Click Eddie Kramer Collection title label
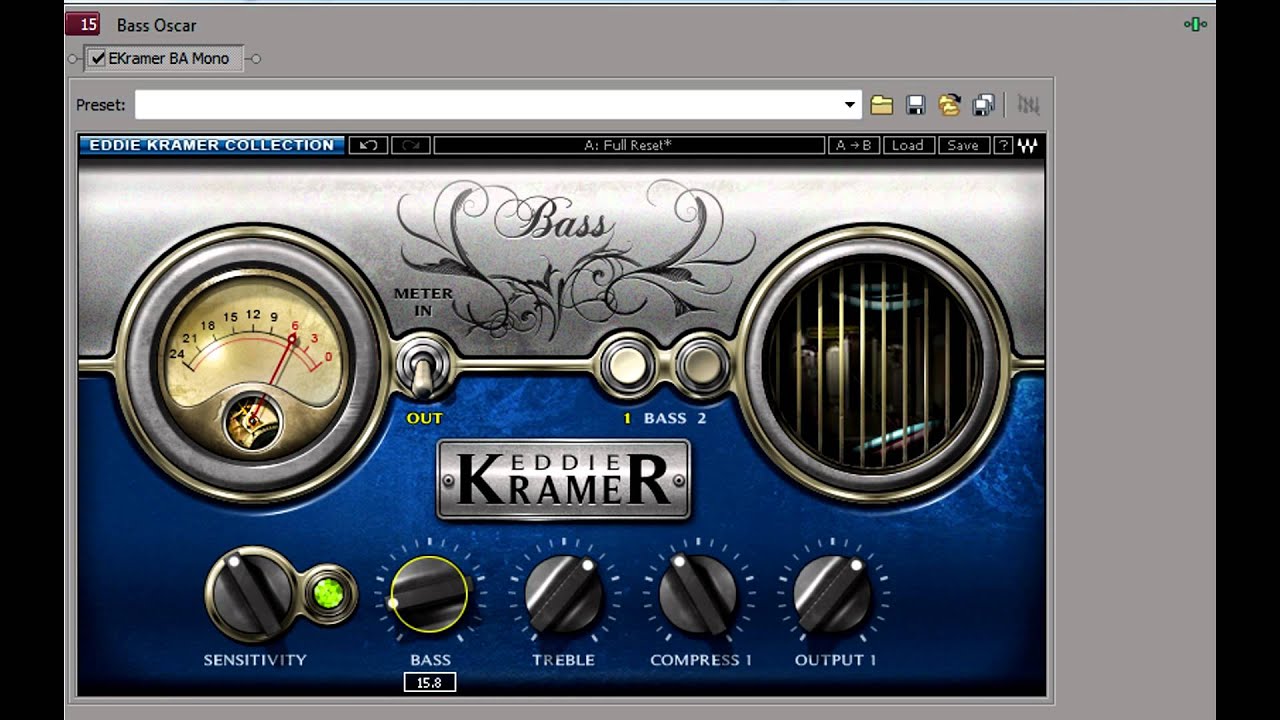This screenshot has height=720, width=1280. 212,145
